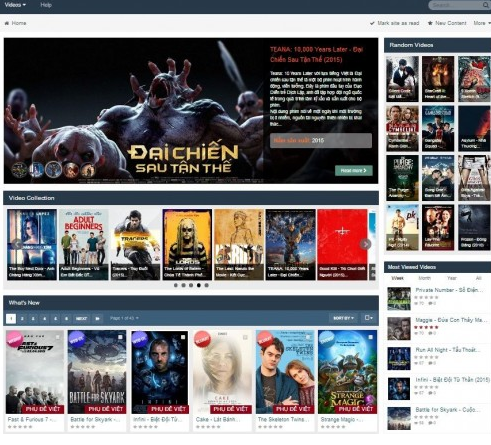Jump to last page in What's New pagination
Viewport: 491px width, 445px height.
point(97,318)
